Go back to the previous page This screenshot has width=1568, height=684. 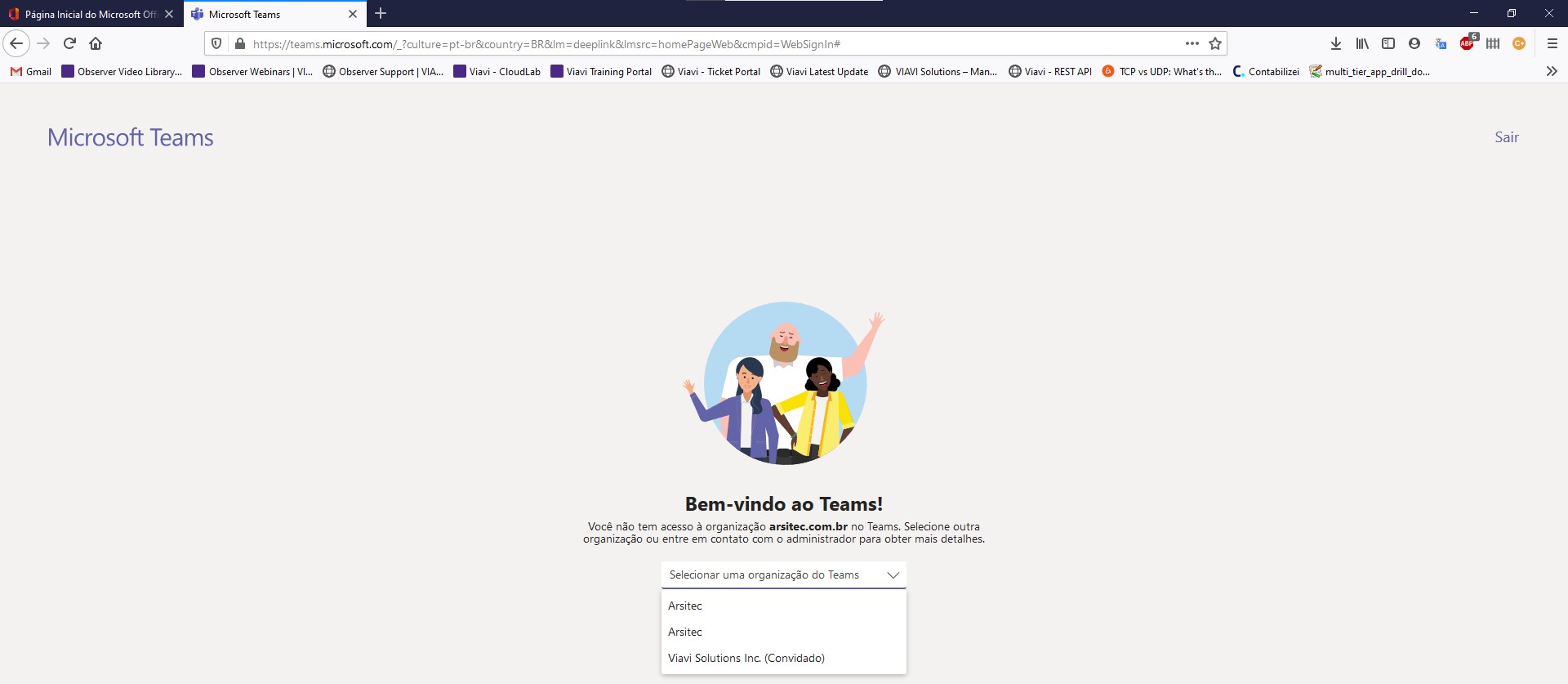click(16, 43)
